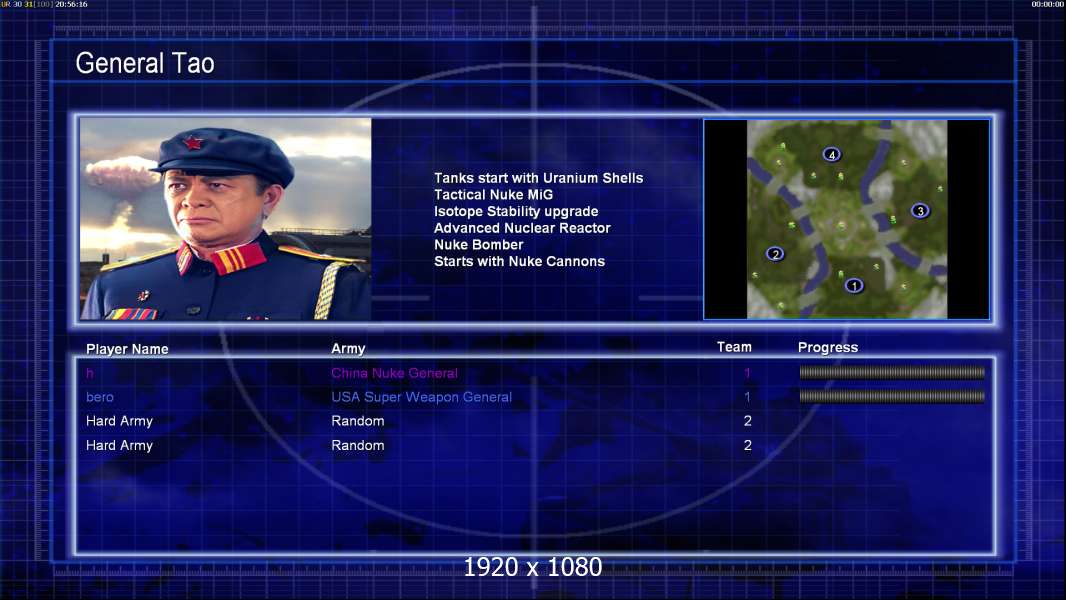The width and height of the screenshot is (1066, 600).
Task: Click the 'Player Name' column header
Action: (127, 349)
